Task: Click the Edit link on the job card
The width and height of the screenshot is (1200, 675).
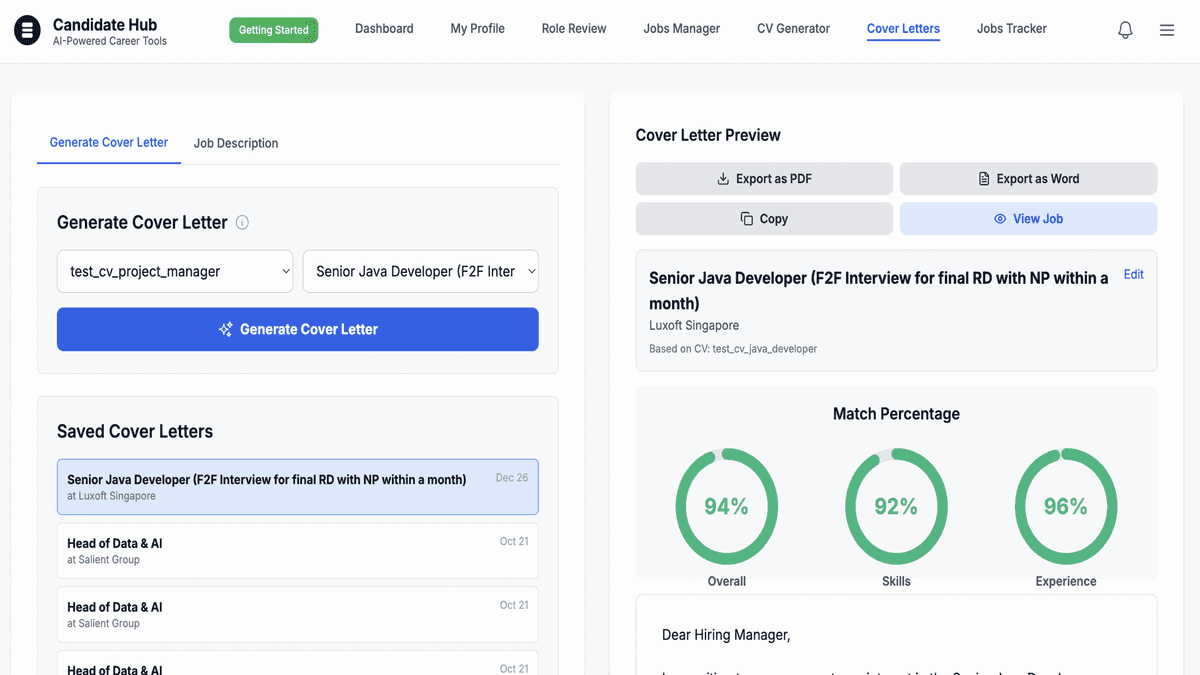Action: point(1133,275)
